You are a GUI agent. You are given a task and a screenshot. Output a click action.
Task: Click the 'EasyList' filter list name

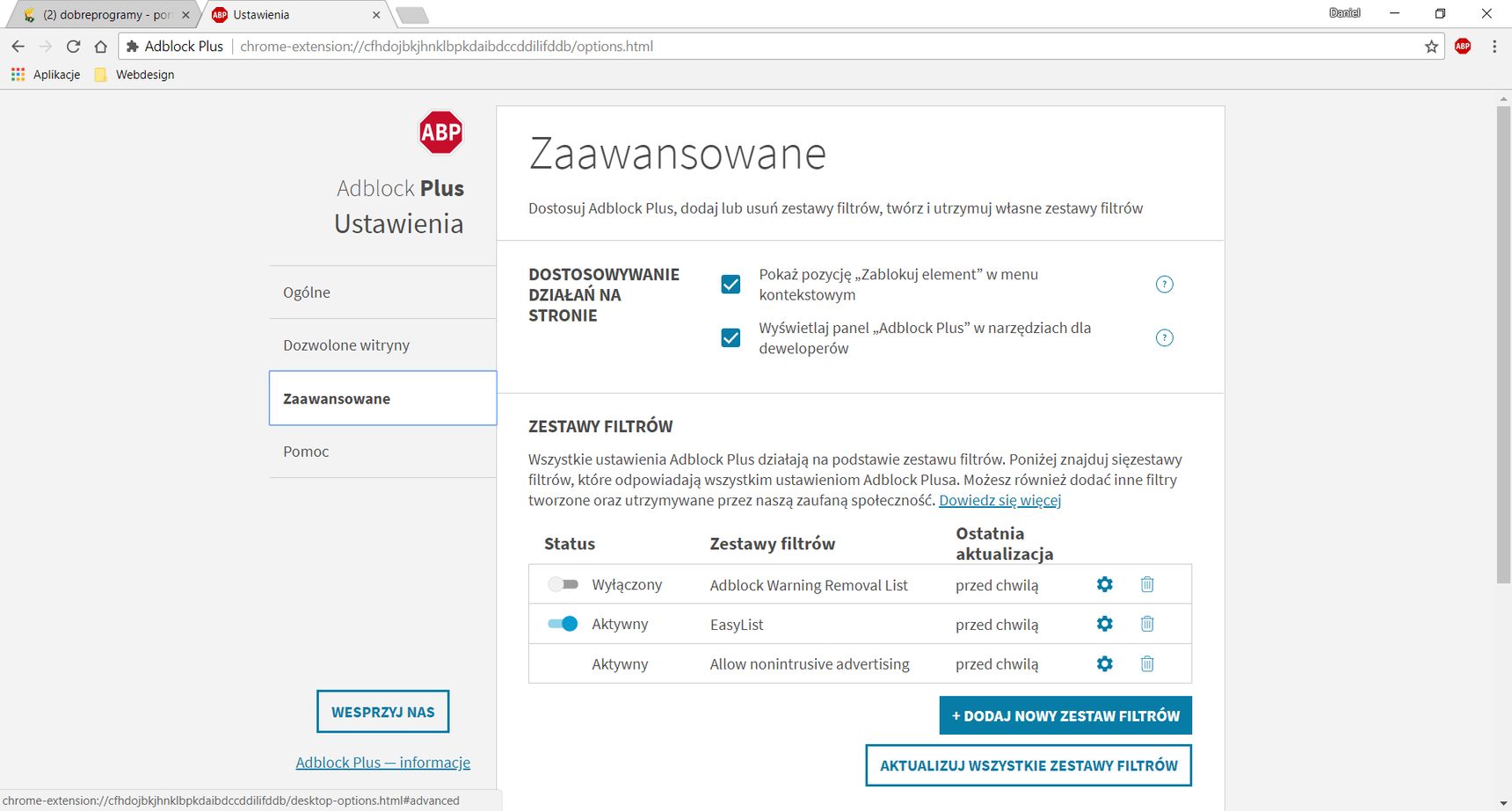(x=737, y=625)
